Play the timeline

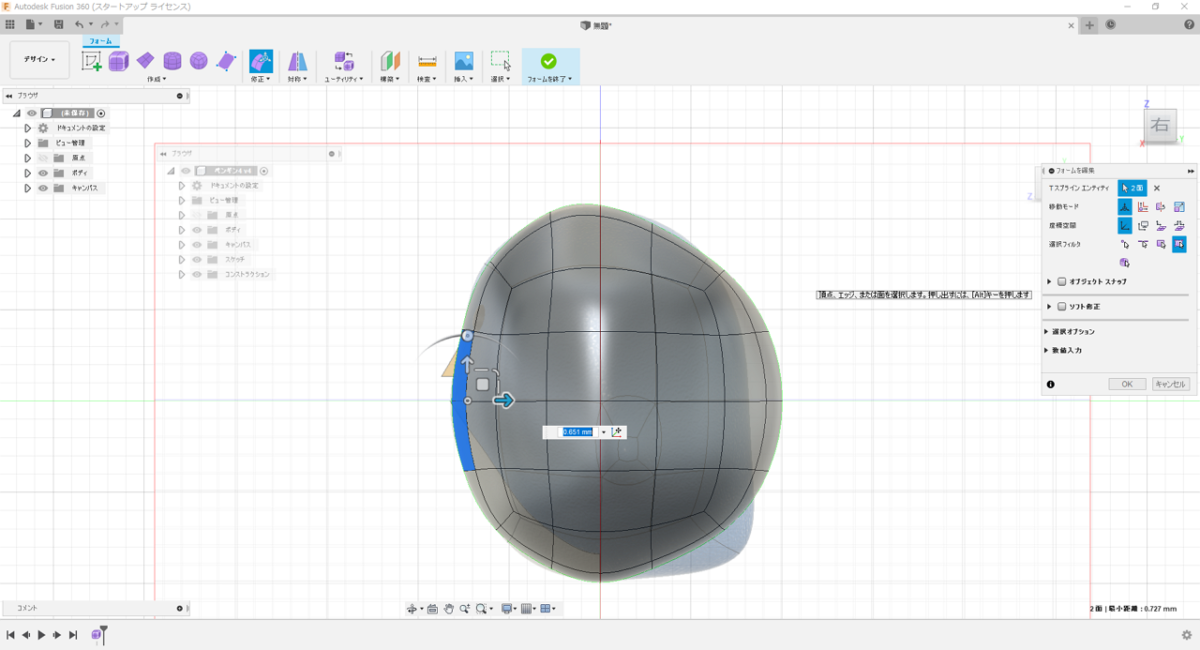[41, 635]
